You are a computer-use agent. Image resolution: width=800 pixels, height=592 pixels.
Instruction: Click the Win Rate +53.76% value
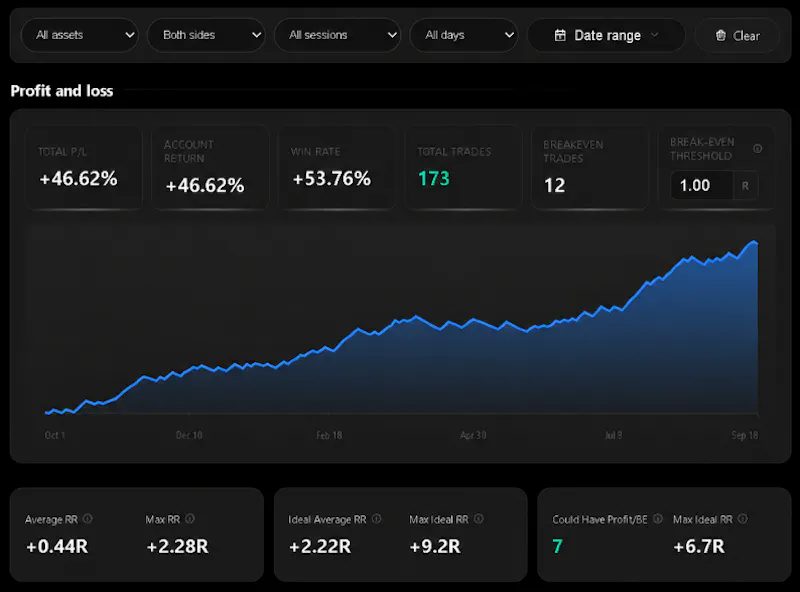coord(332,179)
